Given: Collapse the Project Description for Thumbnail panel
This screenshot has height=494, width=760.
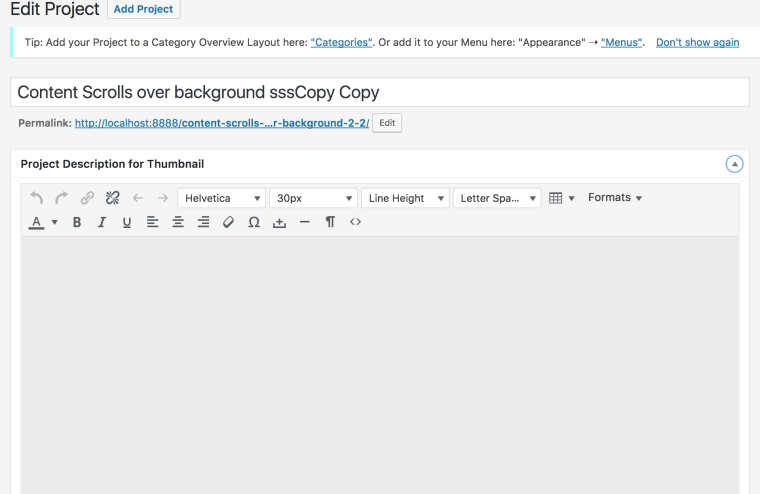Looking at the screenshot, I should point(734,164).
